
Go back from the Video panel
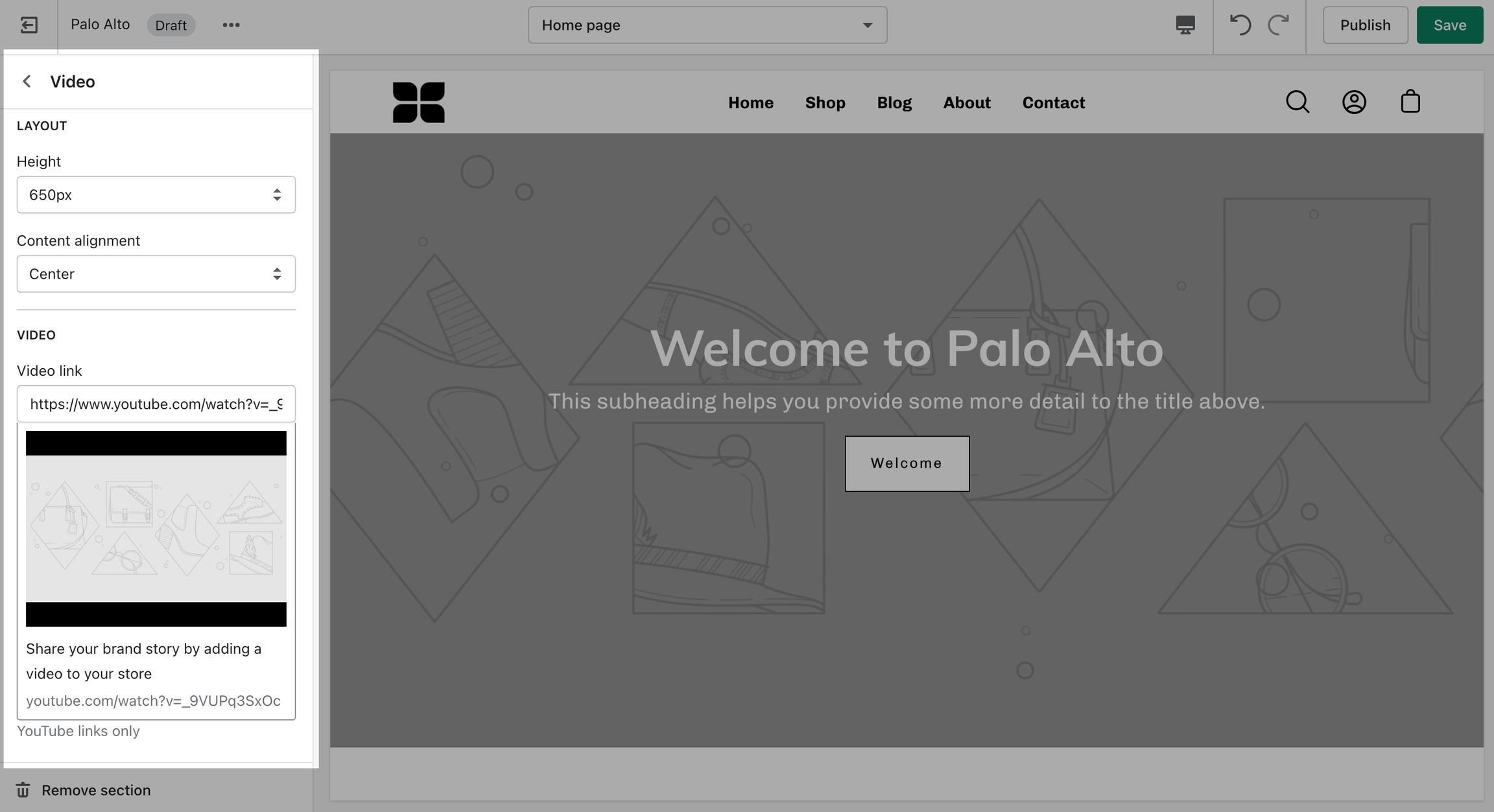pyautogui.click(x=27, y=82)
